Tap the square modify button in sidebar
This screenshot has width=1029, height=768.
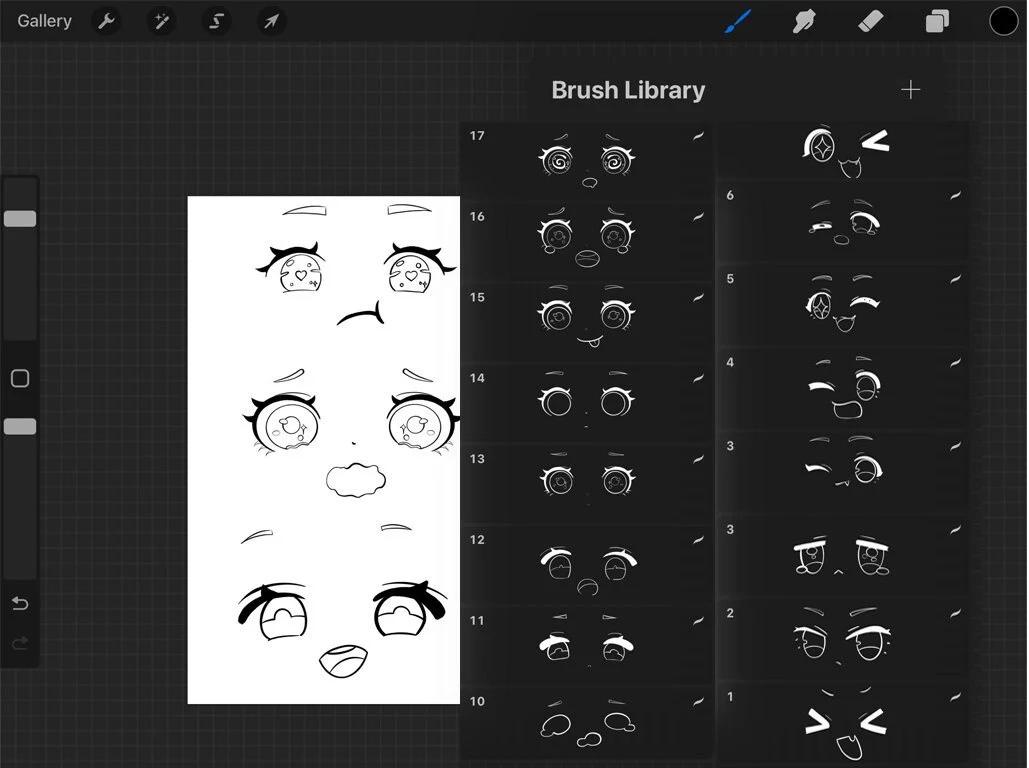(20, 378)
